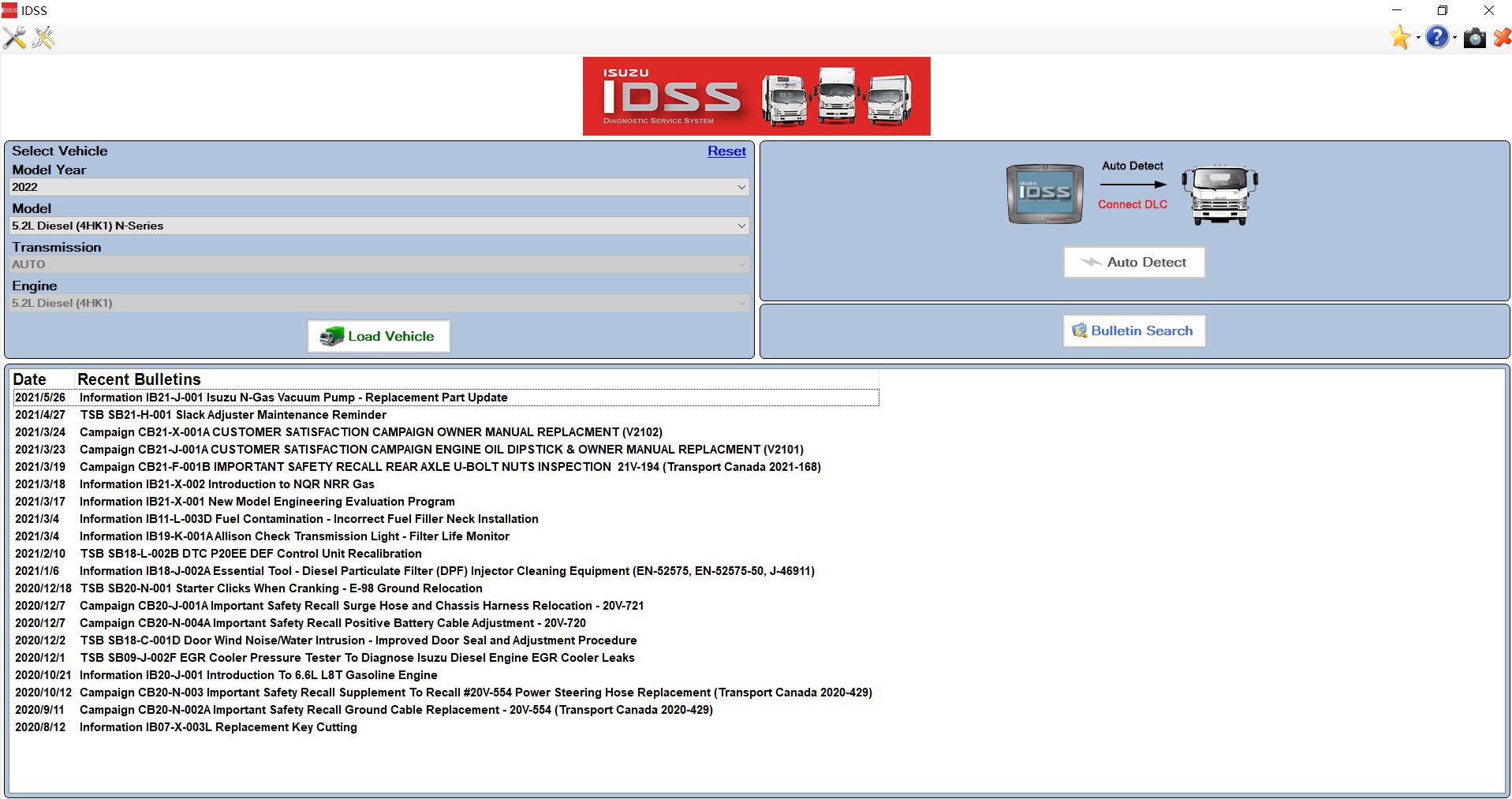The image size is (1512, 799).
Task: Click the blue question mark help icon
Action: click(1437, 37)
